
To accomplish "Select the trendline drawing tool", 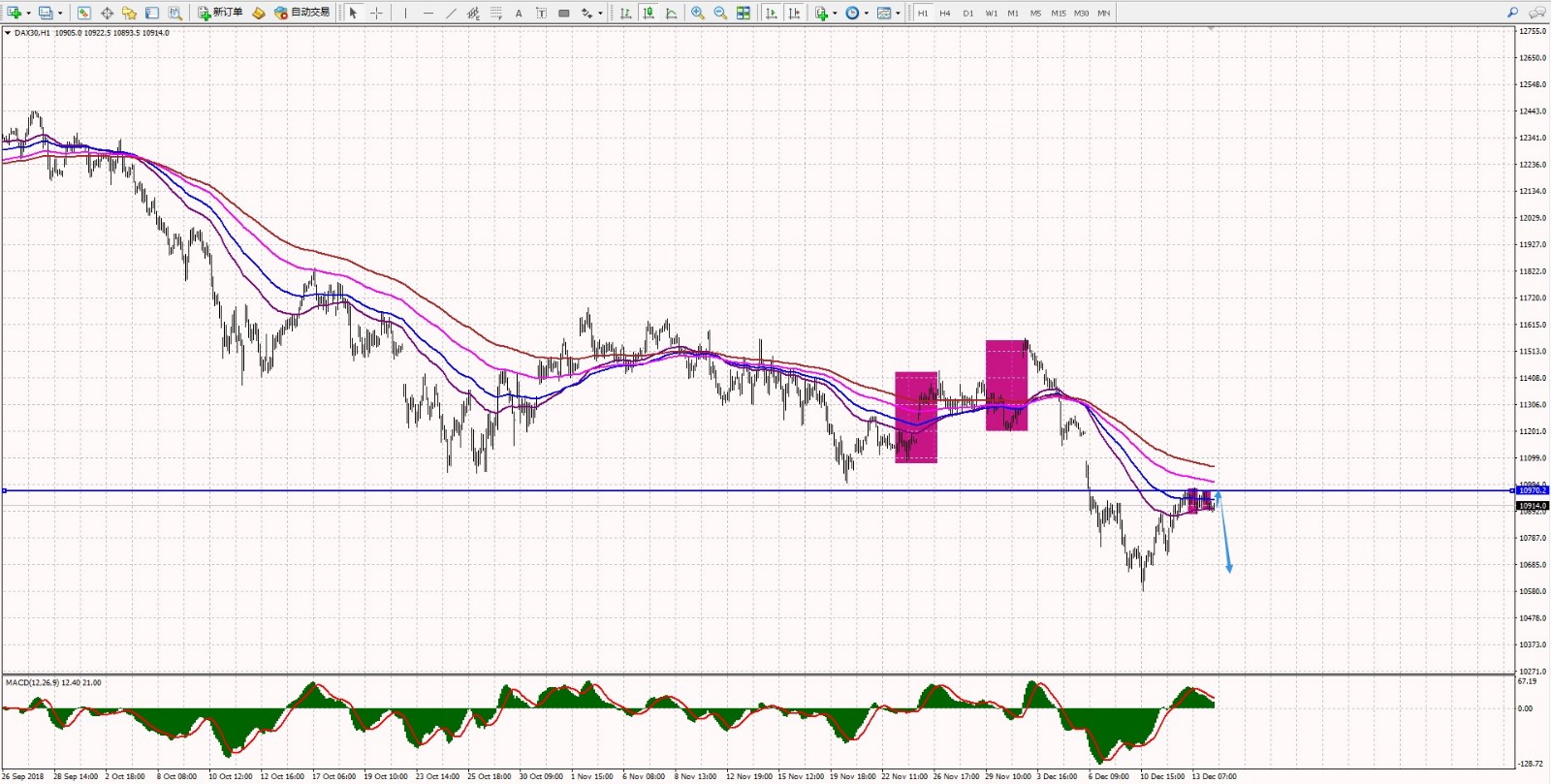I will coord(451,13).
